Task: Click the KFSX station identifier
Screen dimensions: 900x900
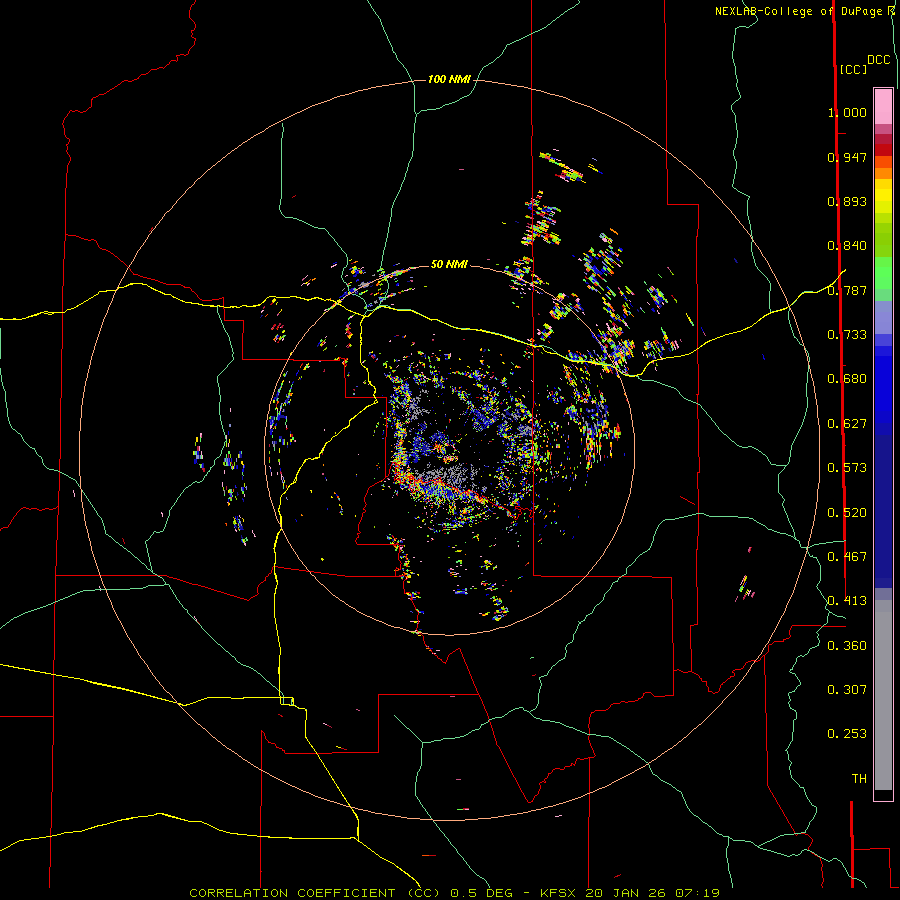Action: coord(560,893)
